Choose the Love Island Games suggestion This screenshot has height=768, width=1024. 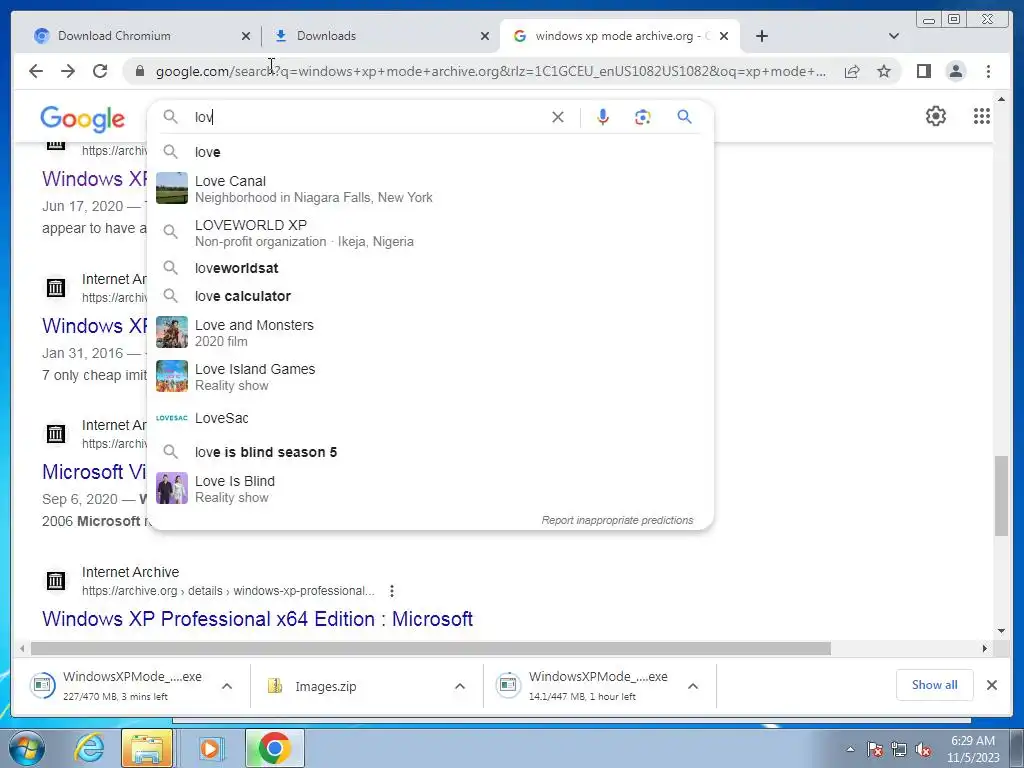[x=430, y=377]
